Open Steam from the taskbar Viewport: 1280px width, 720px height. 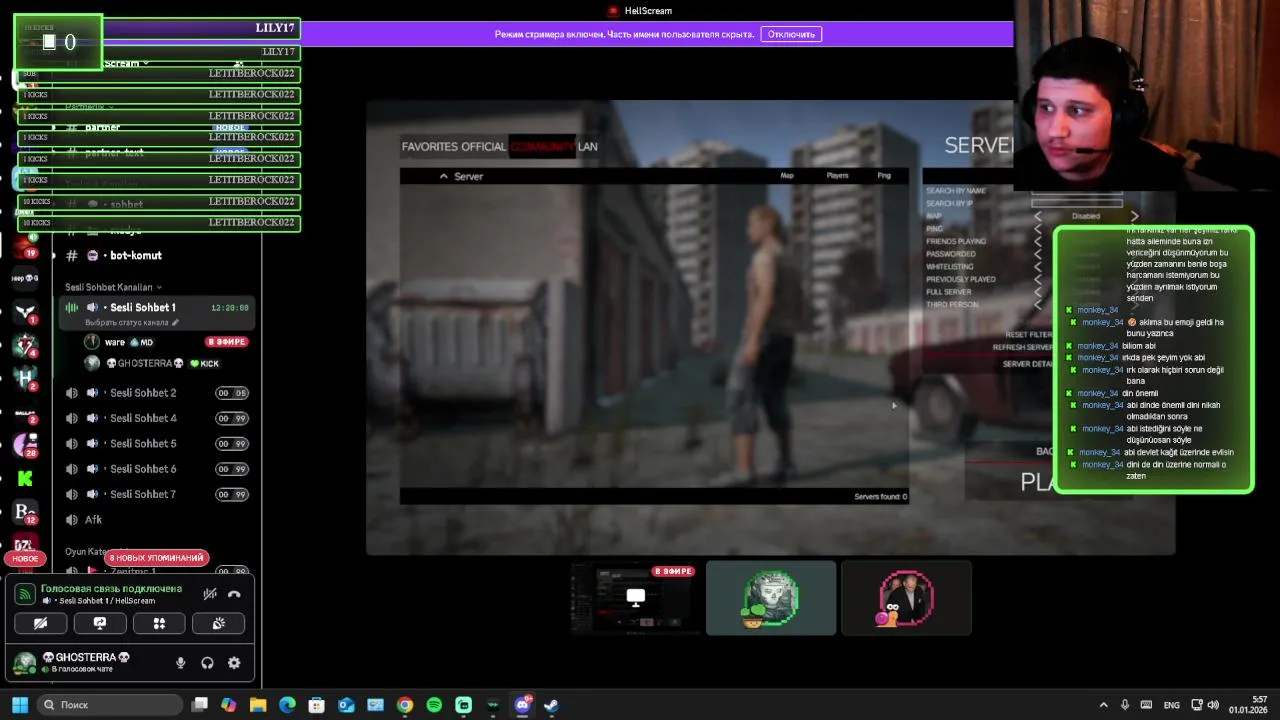coord(551,705)
